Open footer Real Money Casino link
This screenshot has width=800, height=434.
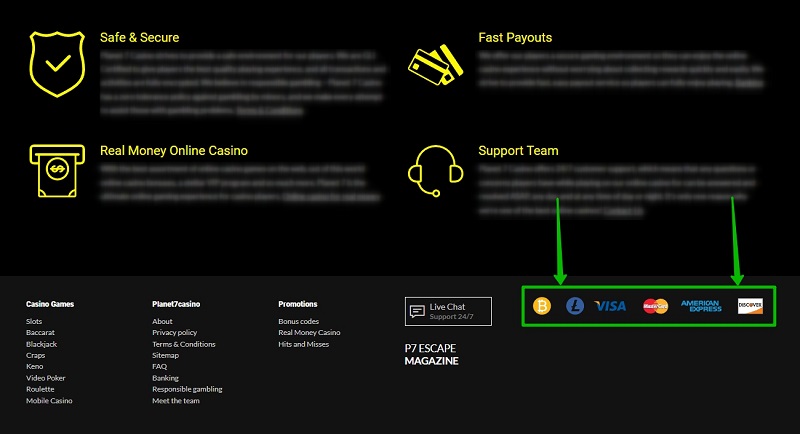click(309, 333)
